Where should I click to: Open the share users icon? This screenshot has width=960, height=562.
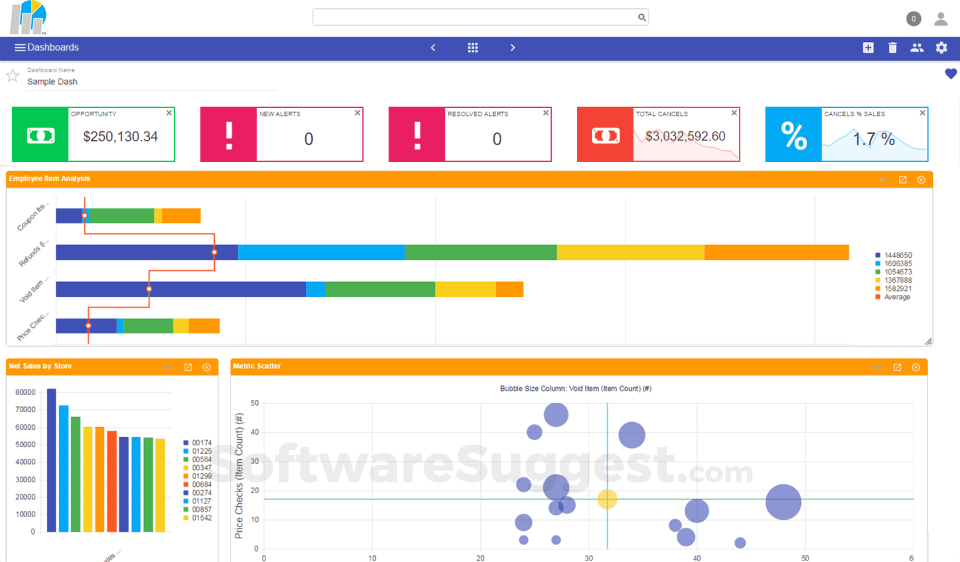[917, 47]
